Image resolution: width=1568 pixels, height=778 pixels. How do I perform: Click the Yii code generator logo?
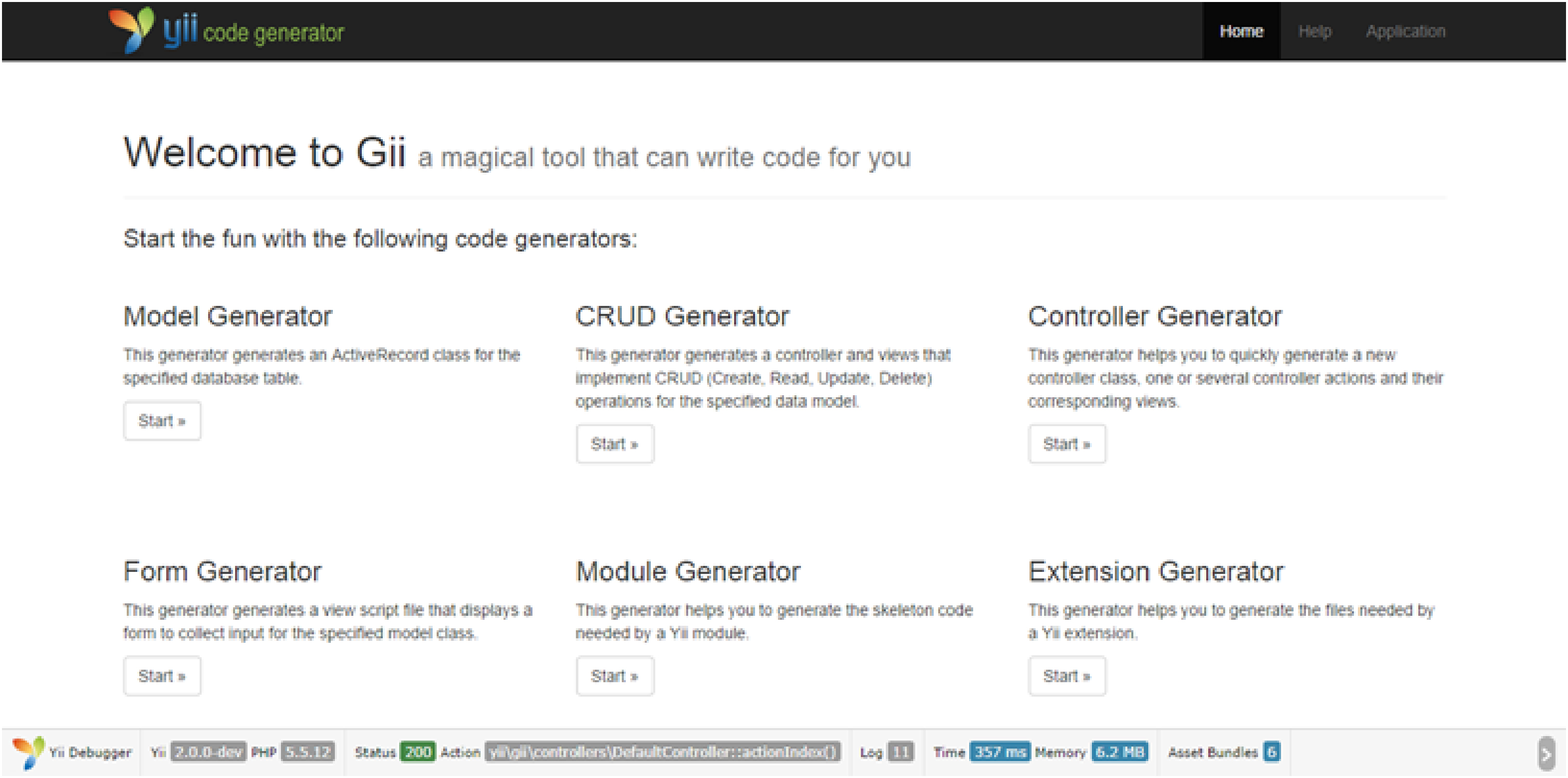(x=227, y=30)
